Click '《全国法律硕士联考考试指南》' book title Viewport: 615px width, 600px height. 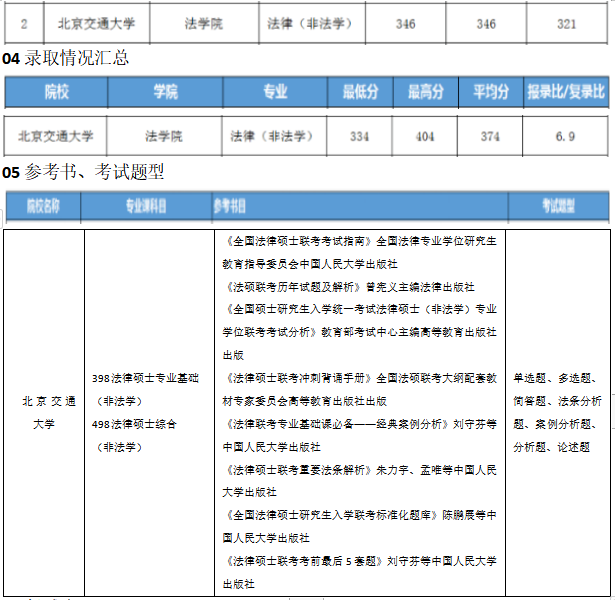pos(298,241)
